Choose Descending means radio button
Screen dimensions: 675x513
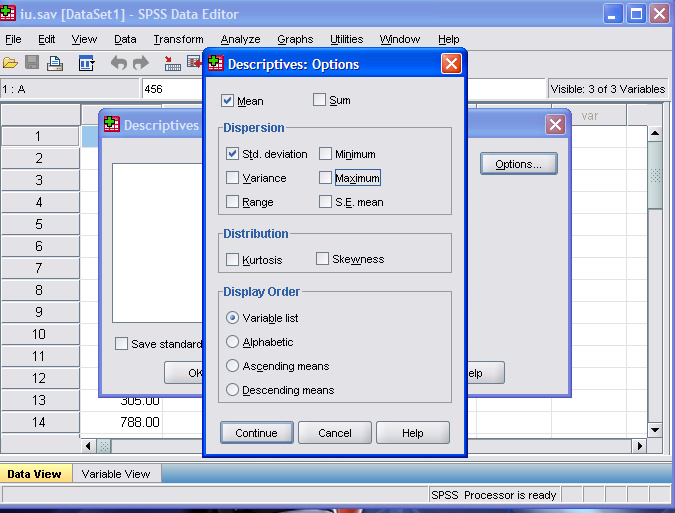[232, 390]
